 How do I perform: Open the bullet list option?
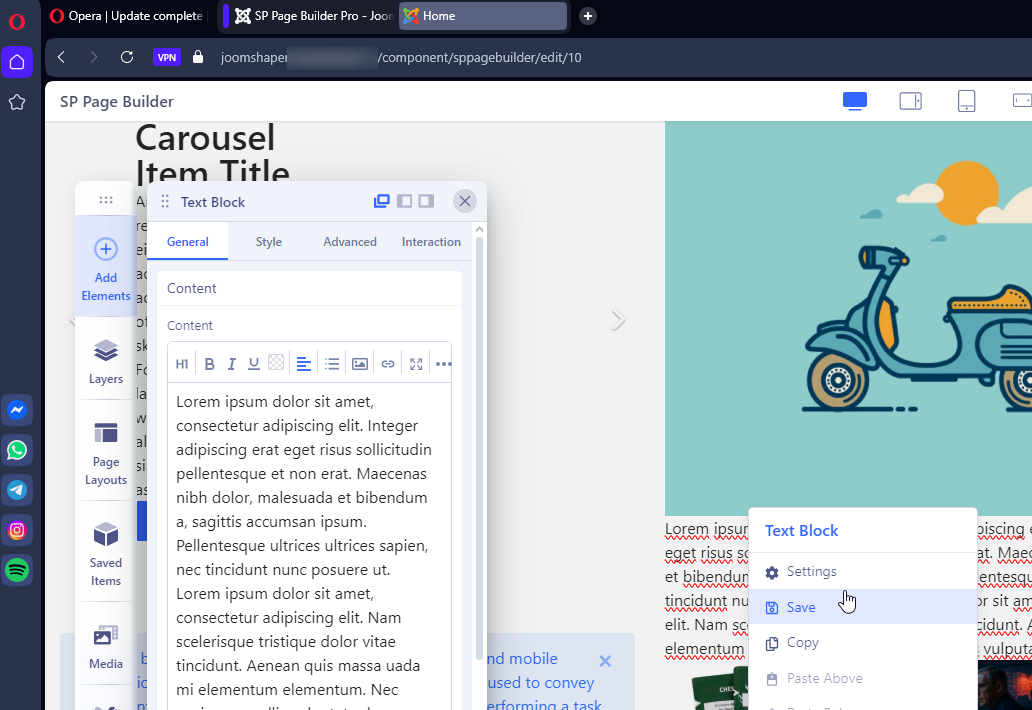(x=332, y=364)
